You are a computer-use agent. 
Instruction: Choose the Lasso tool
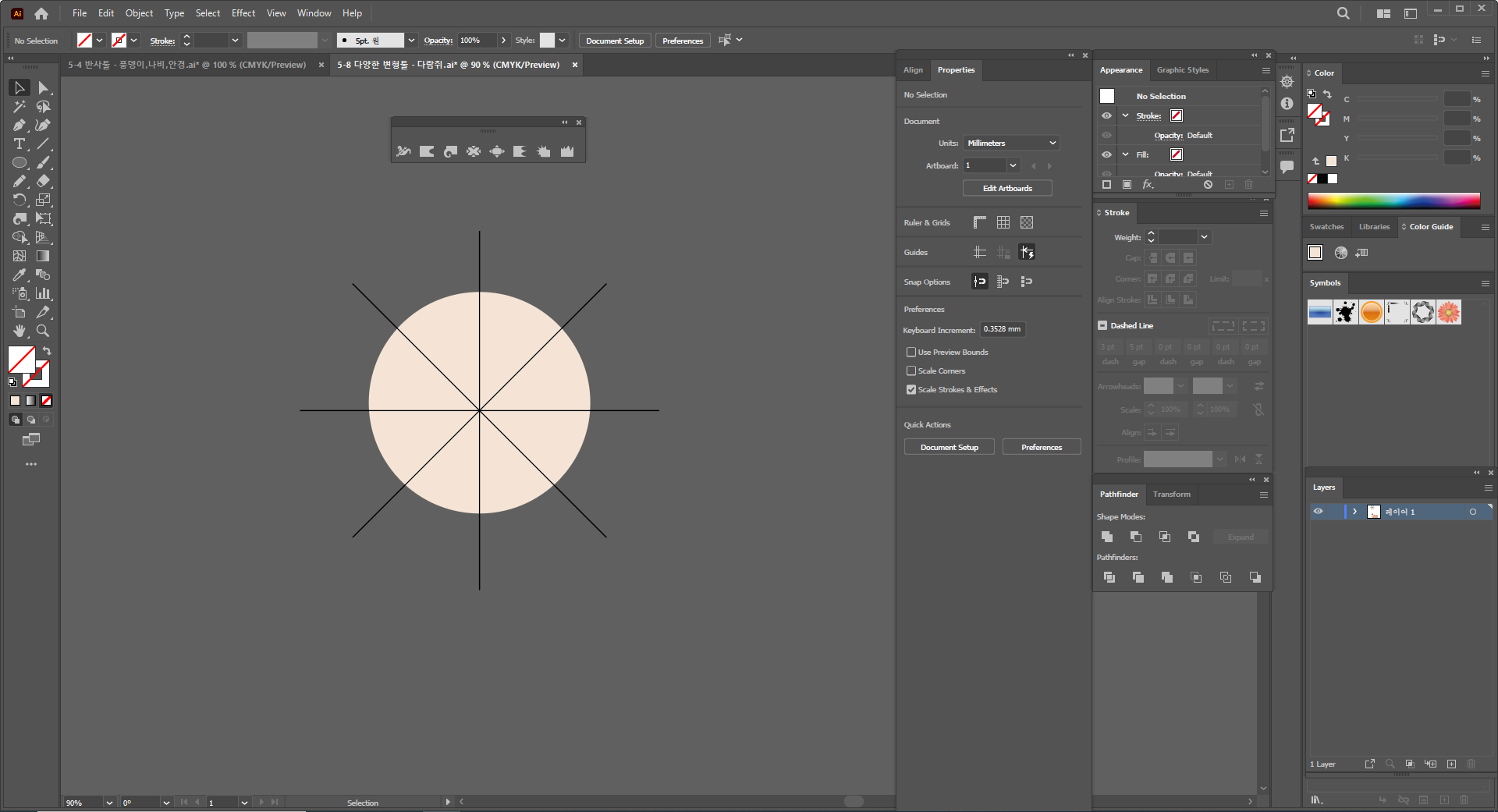(43, 106)
